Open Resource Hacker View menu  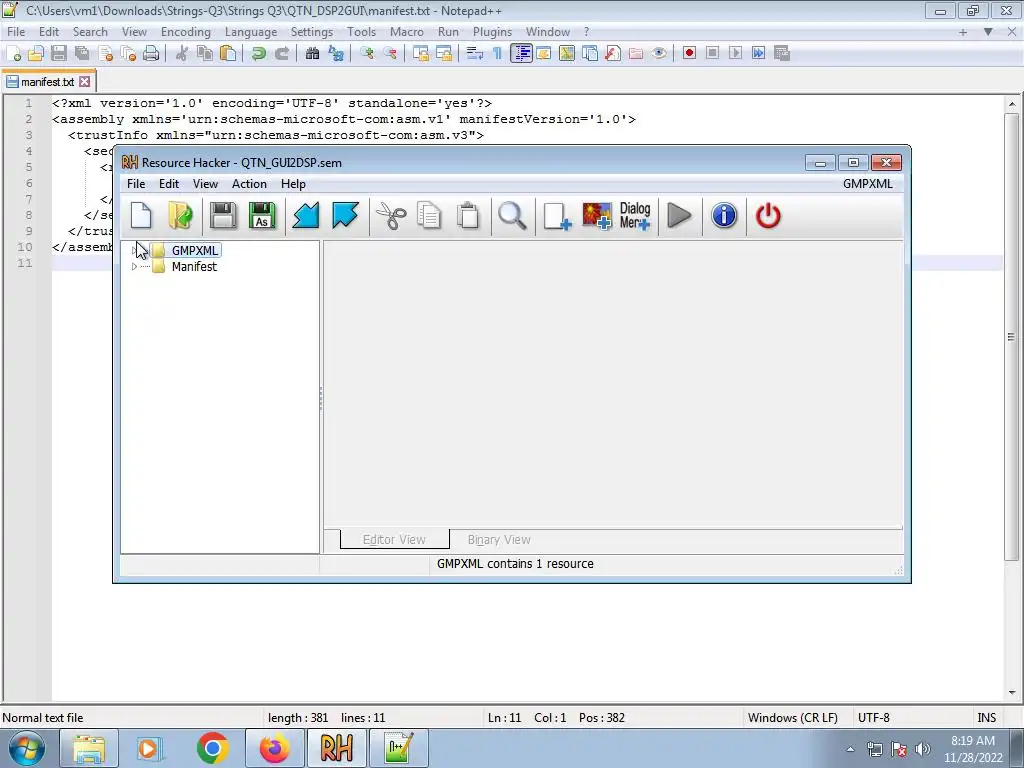click(x=205, y=184)
